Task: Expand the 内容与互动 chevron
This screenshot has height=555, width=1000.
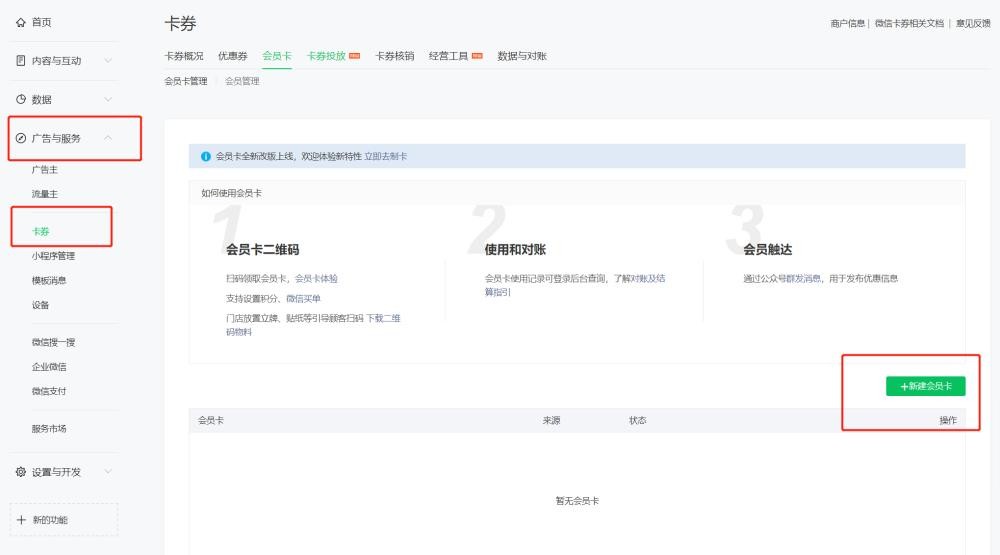Action: (x=108, y=61)
